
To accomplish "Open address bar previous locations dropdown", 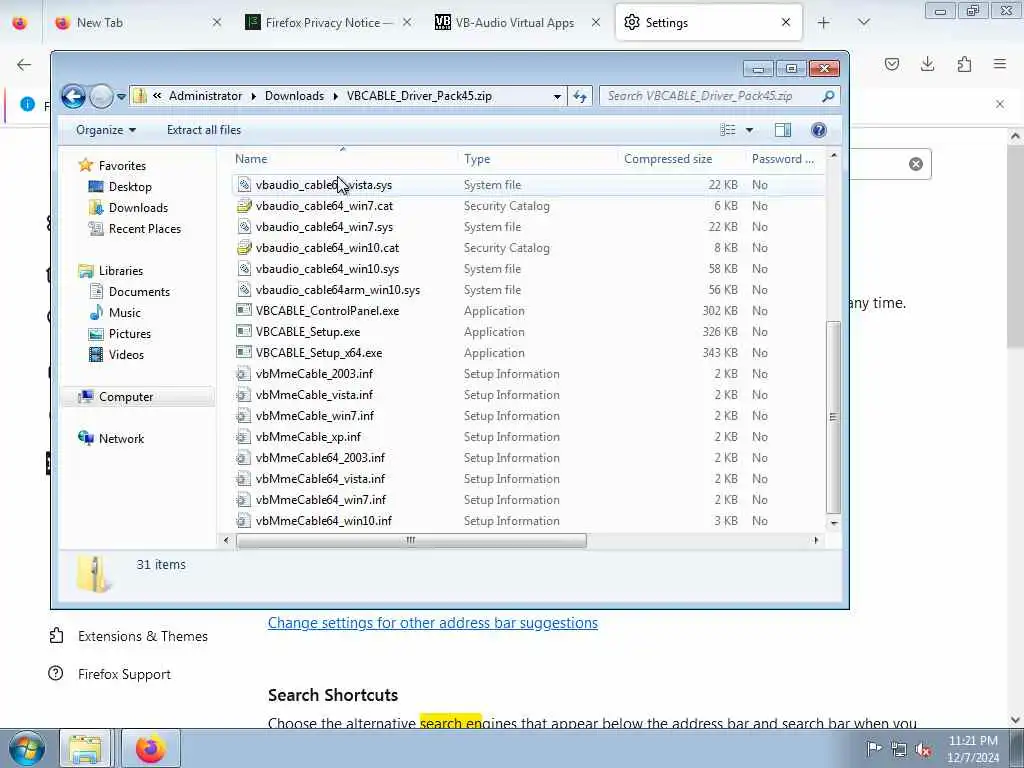I will point(556,97).
